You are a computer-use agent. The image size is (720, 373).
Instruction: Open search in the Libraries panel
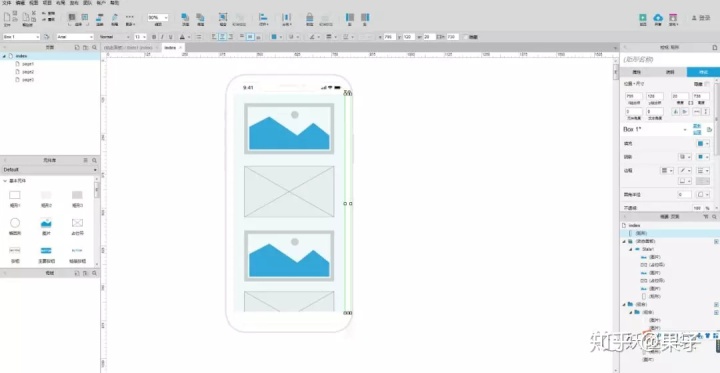pos(94,160)
